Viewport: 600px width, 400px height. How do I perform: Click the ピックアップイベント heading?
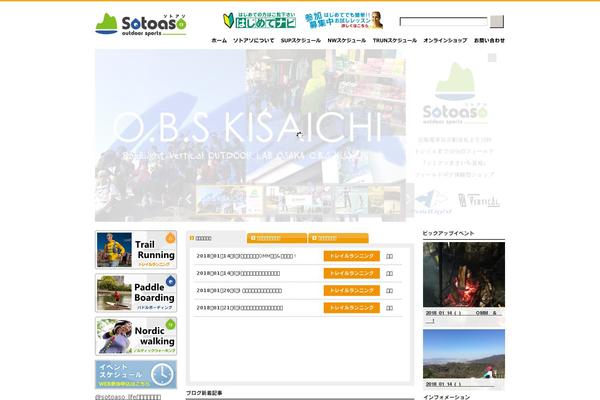448,233
